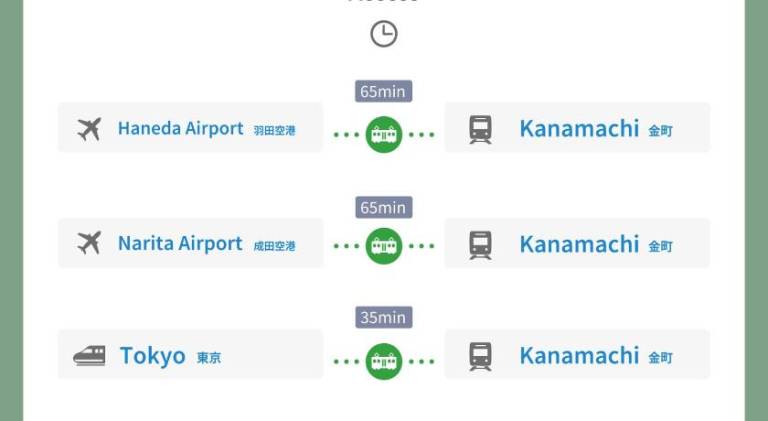
Task: Click the clock icon at the top
Action: point(384,34)
